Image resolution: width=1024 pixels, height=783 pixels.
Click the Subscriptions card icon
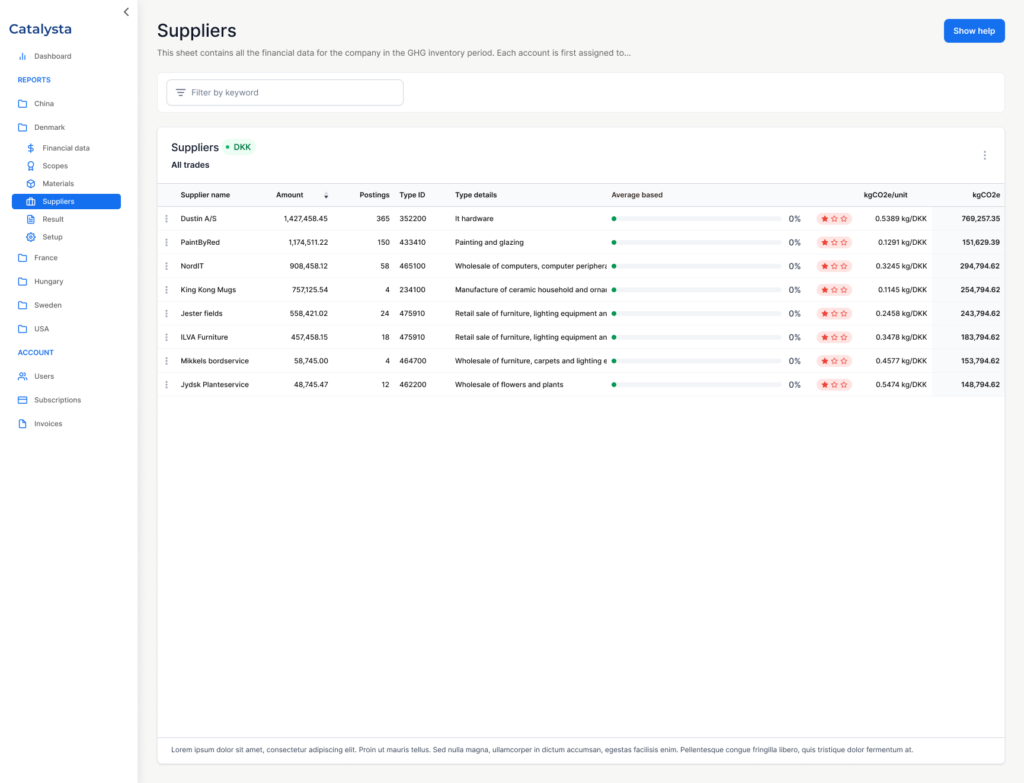click(23, 400)
